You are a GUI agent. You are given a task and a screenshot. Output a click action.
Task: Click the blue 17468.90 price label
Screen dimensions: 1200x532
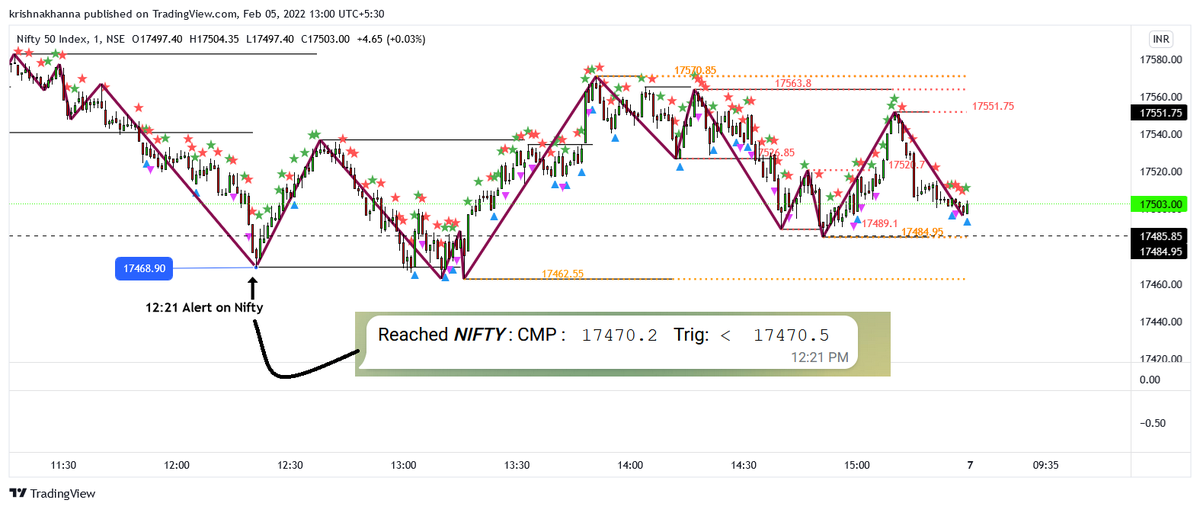point(145,268)
